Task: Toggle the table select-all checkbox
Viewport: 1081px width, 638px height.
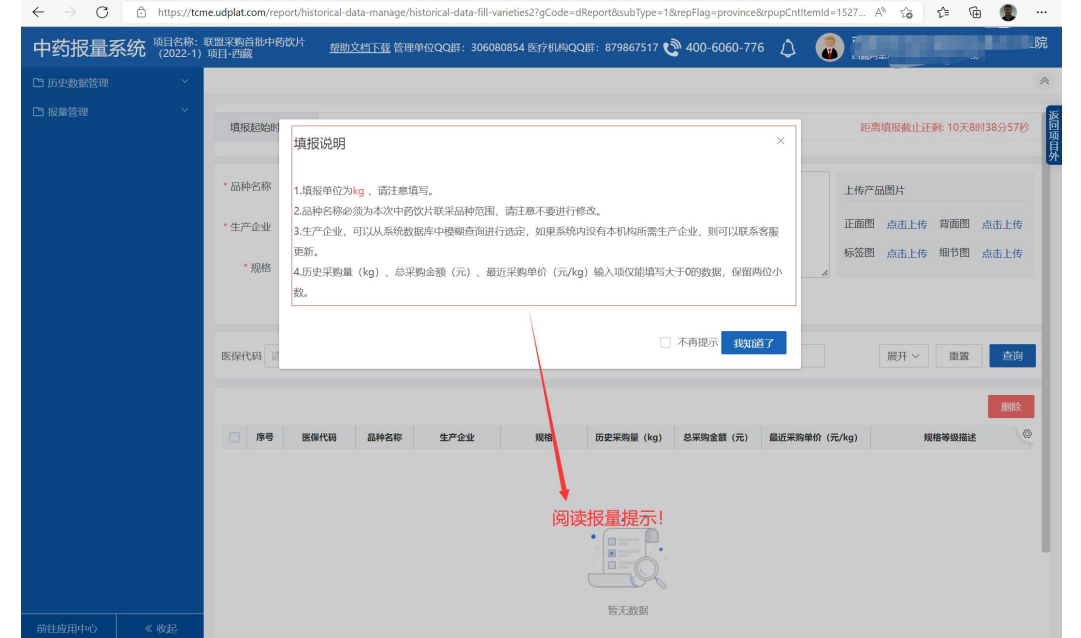Action: (234, 437)
